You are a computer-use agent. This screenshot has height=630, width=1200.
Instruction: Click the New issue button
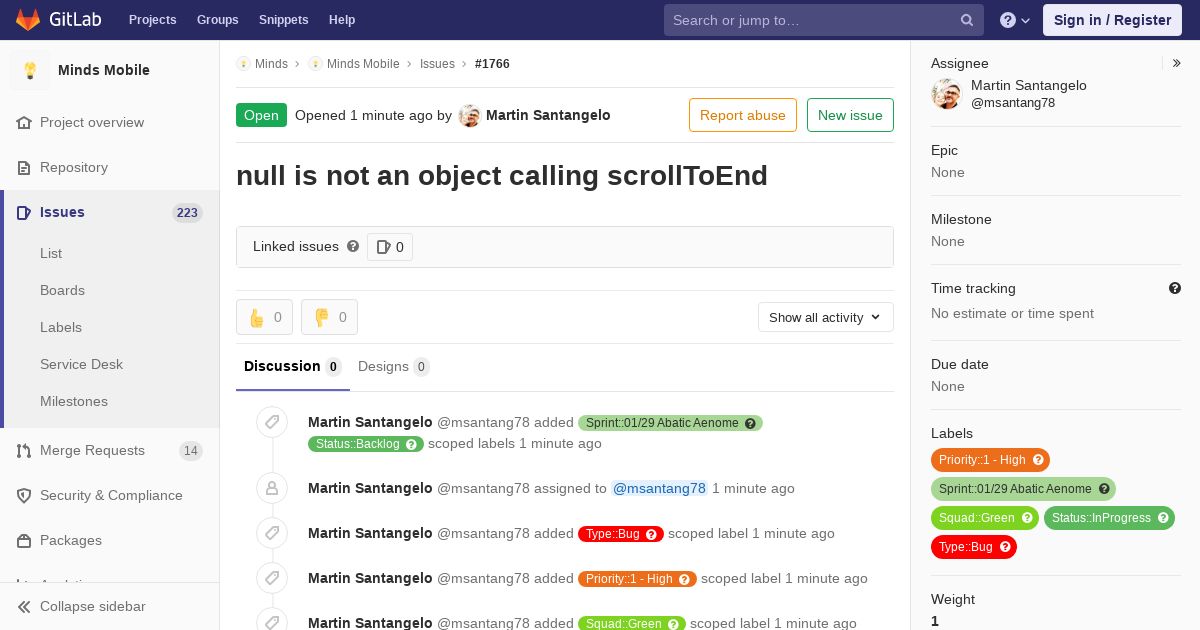[x=850, y=115]
